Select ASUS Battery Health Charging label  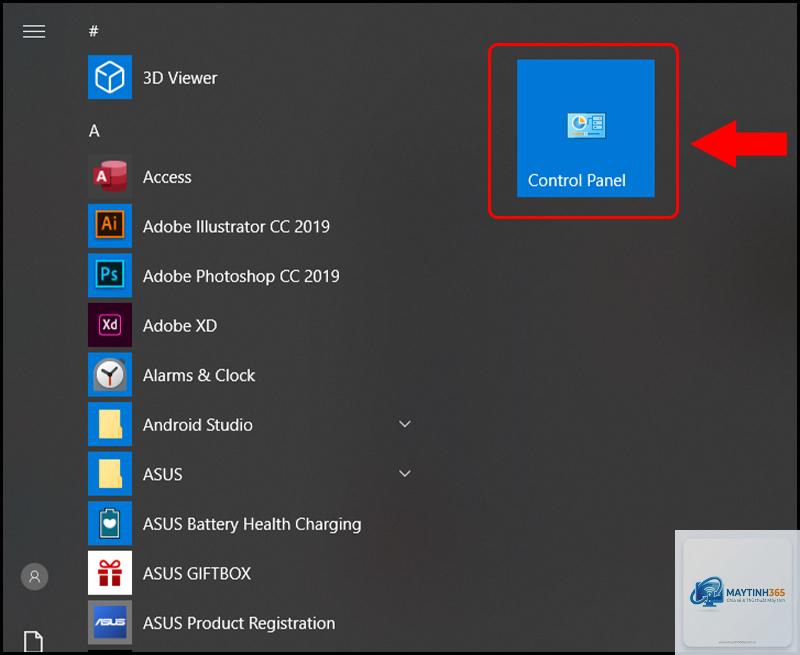tap(252, 524)
